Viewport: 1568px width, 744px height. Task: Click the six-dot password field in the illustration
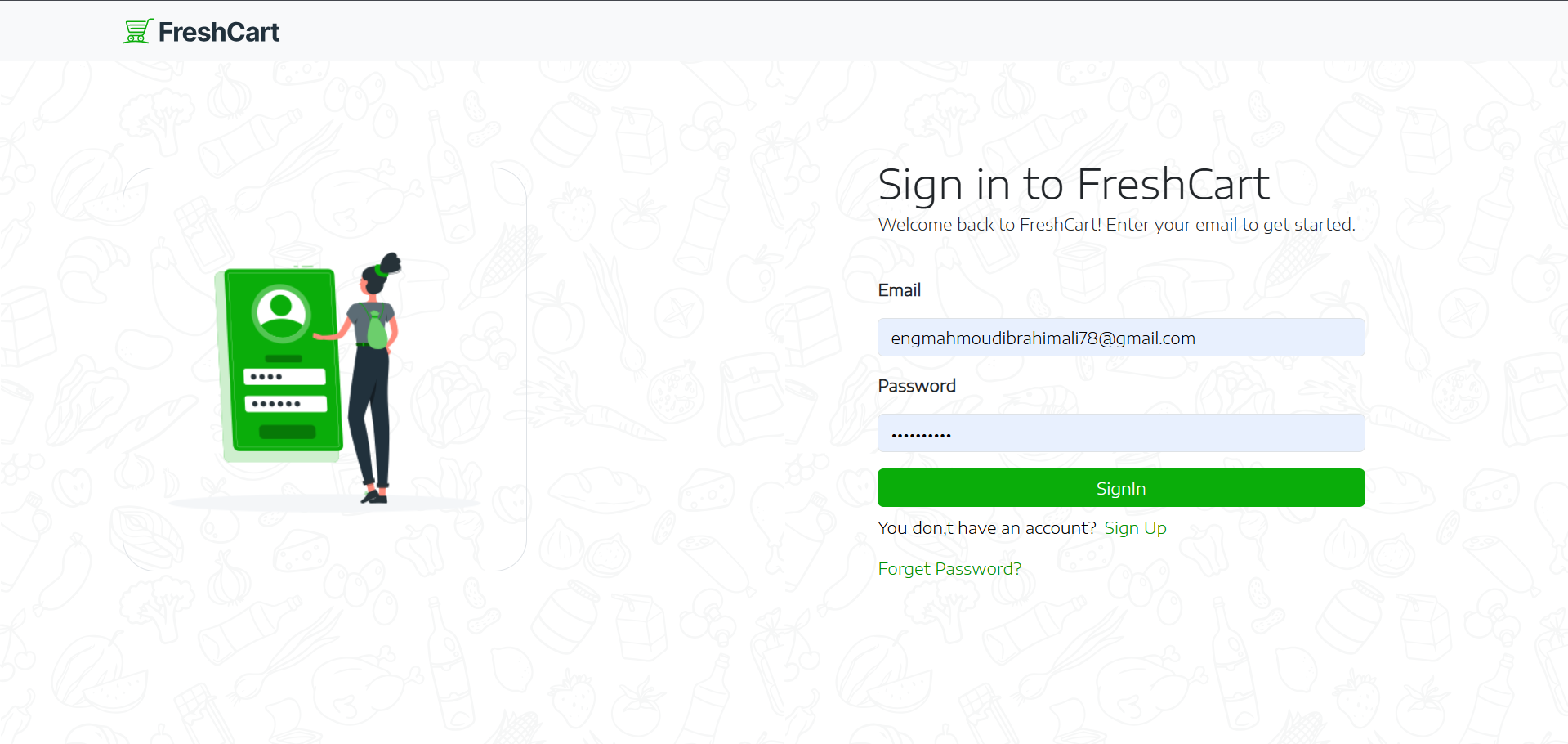tap(285, 404)
